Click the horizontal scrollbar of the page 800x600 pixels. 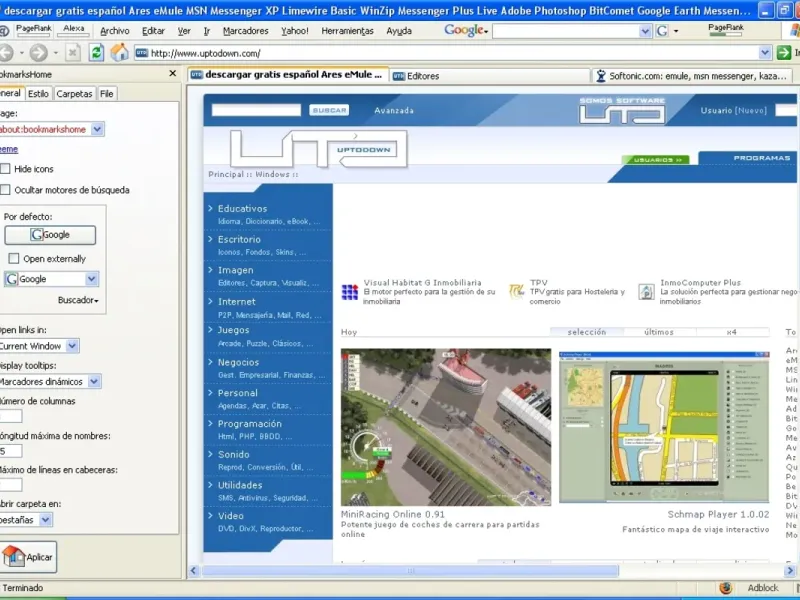coord(410,571)
